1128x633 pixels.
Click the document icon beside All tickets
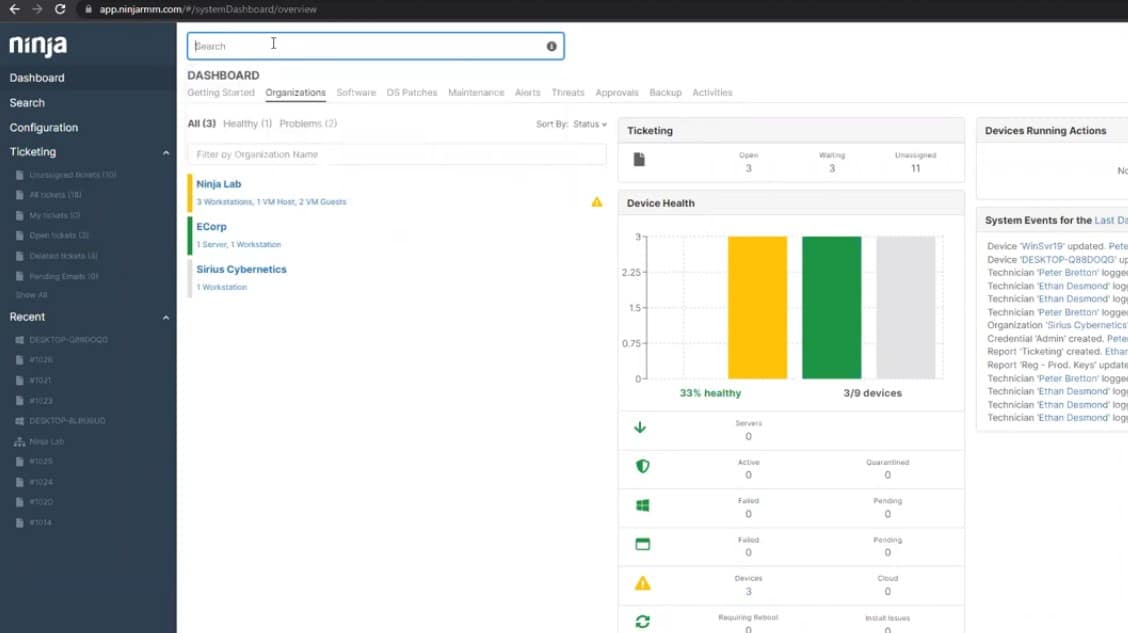point(19,195)
